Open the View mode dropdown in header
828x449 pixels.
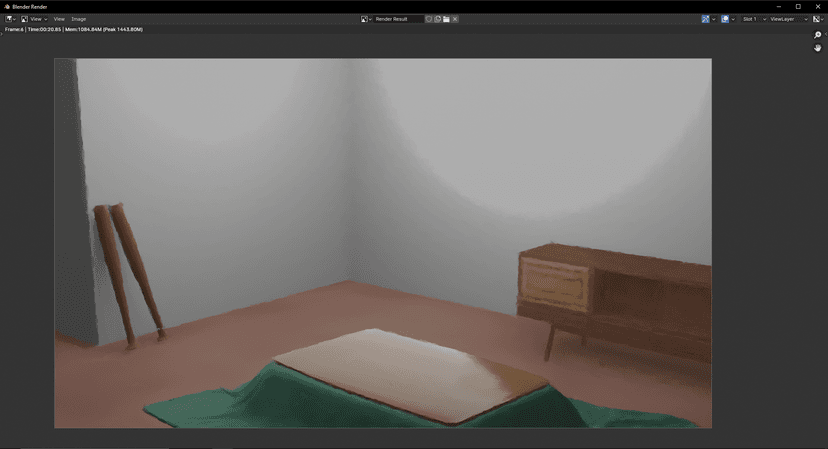coord(36,19)
